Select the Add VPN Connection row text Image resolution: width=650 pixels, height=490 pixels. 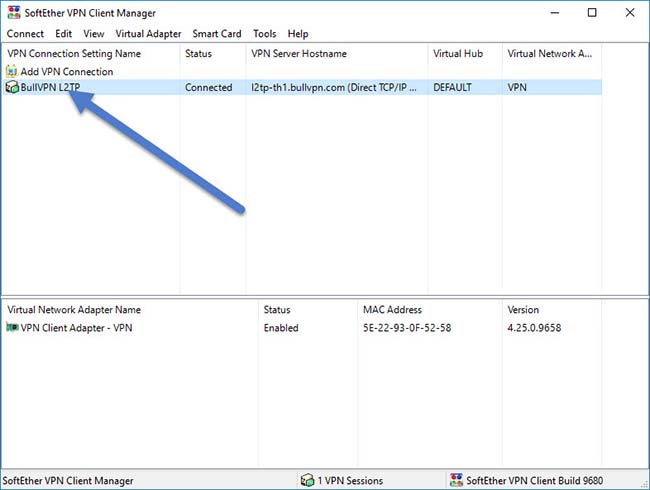(x=67, y=72)
